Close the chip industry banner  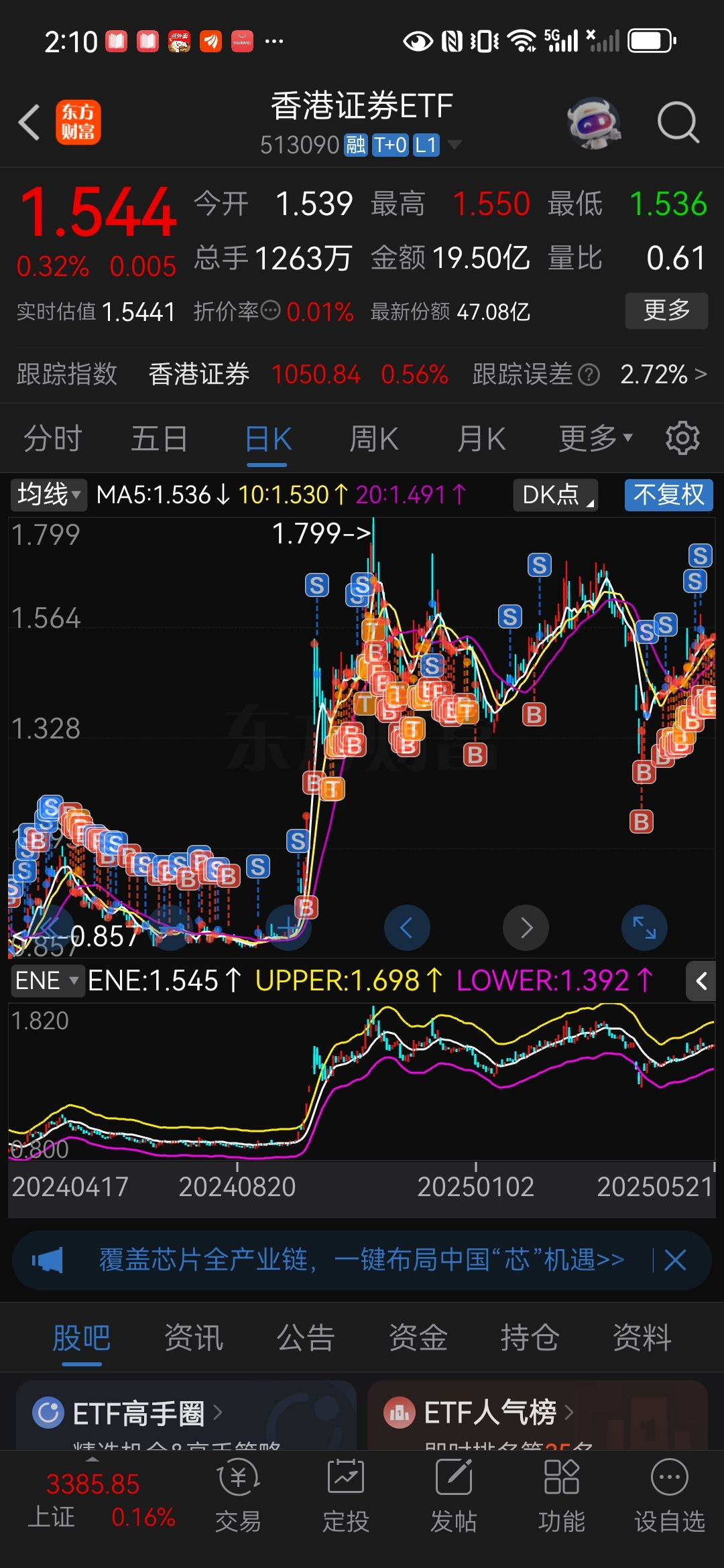(x=675, y=1260)
